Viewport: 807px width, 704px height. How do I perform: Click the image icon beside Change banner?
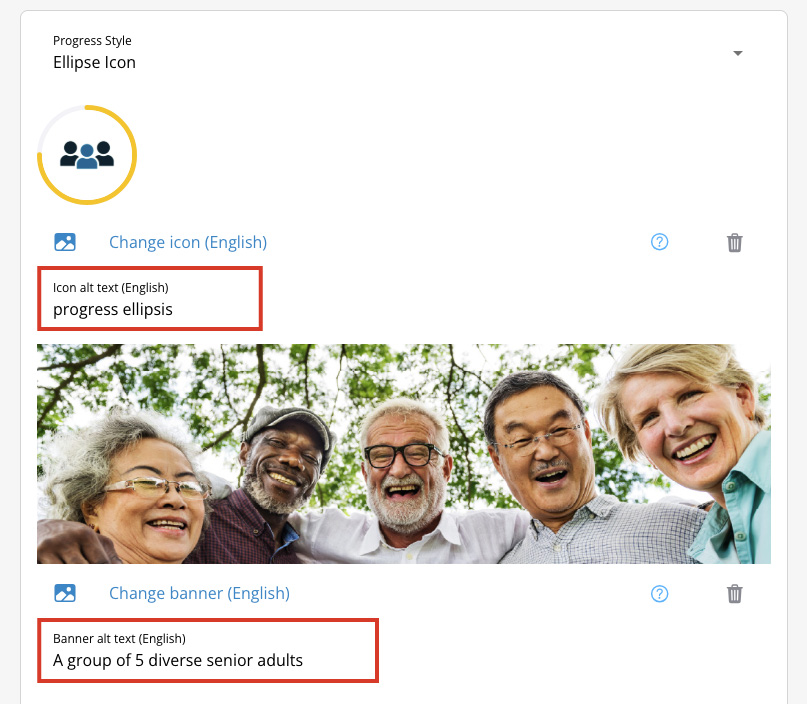(65, 593)
